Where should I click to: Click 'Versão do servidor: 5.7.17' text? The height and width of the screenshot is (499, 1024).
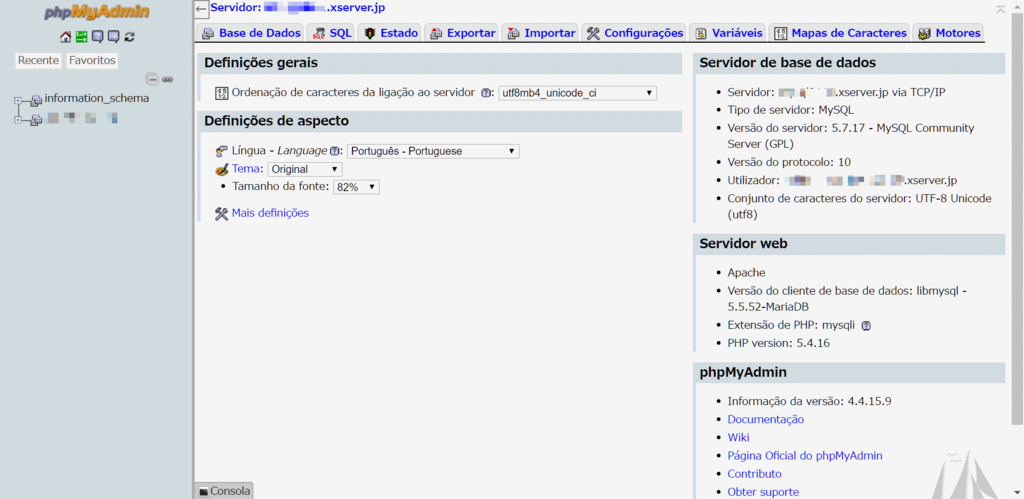(x=851, y=136)
